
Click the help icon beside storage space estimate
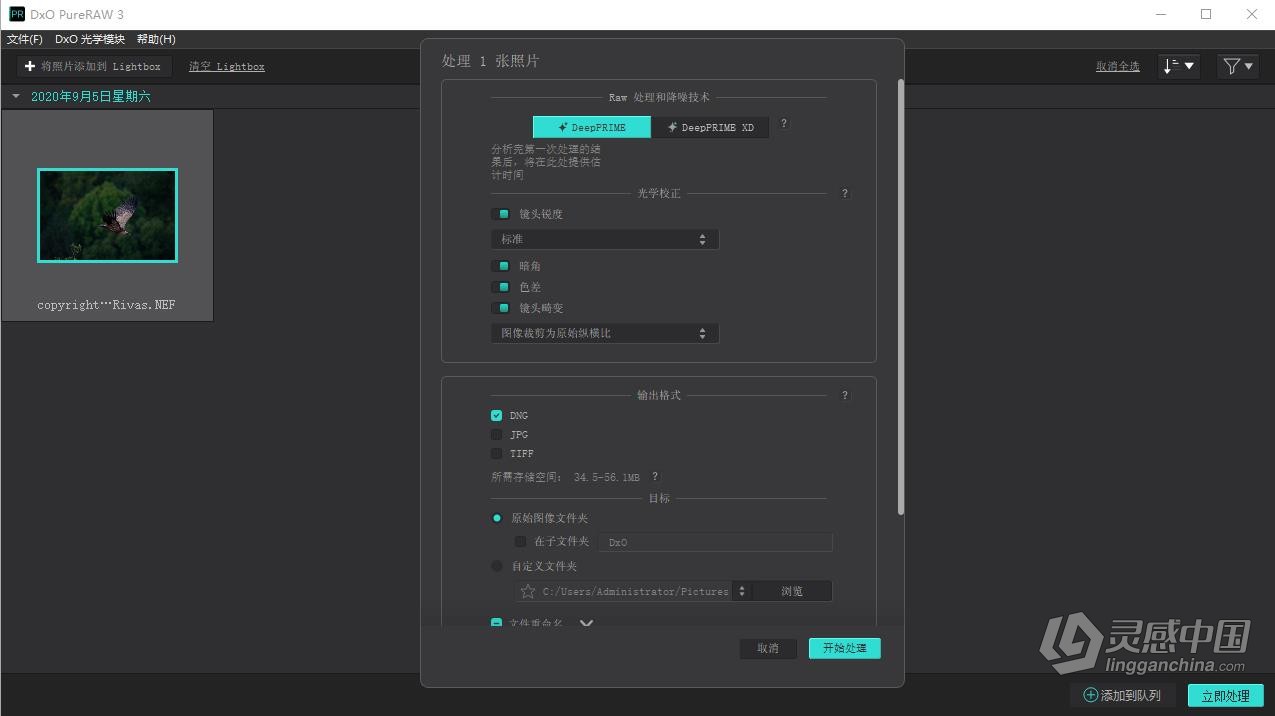[655, 476]
